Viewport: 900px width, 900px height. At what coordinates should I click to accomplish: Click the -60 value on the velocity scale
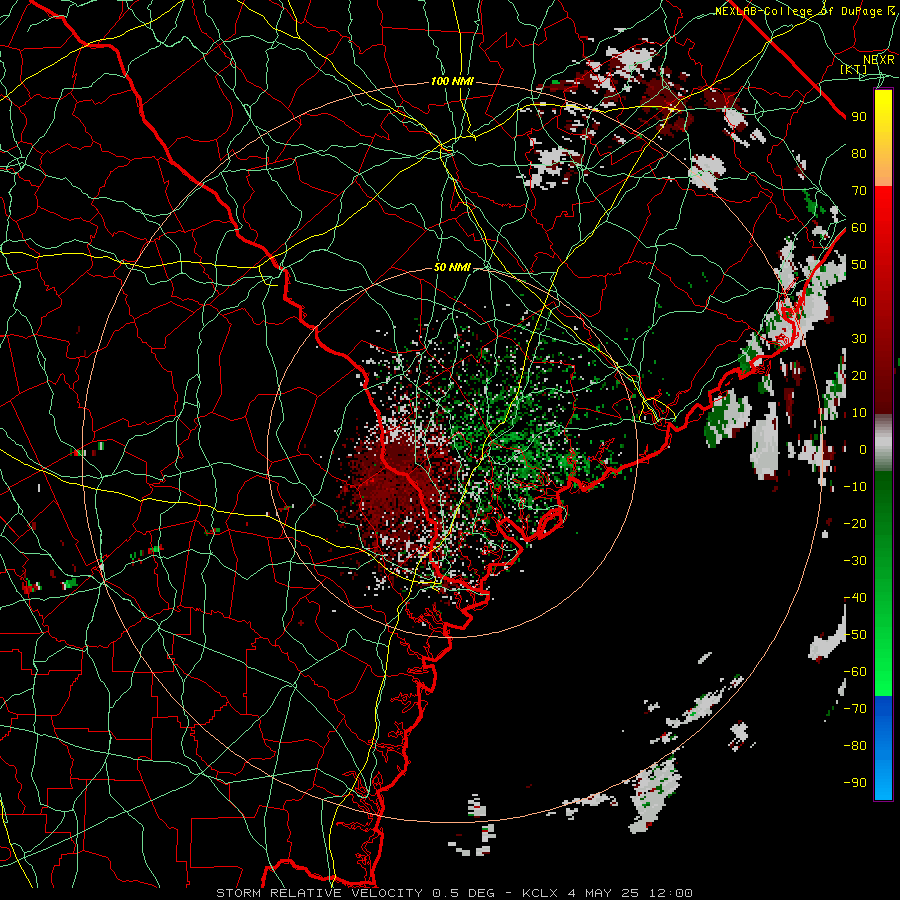tap(855, 672)
